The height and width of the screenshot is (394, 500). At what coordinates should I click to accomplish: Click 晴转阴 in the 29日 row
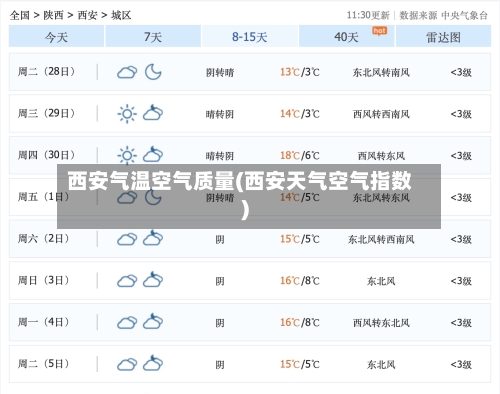[x=220, y=114]
